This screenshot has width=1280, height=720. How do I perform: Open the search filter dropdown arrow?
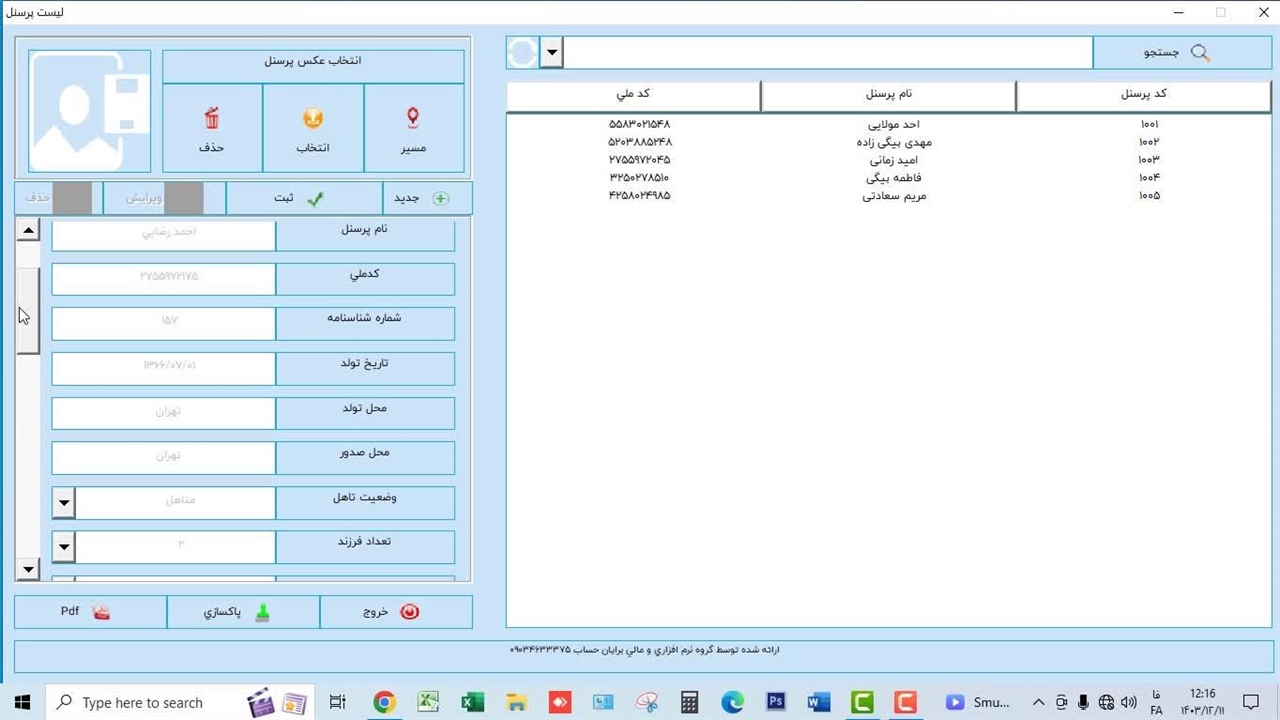551,53
